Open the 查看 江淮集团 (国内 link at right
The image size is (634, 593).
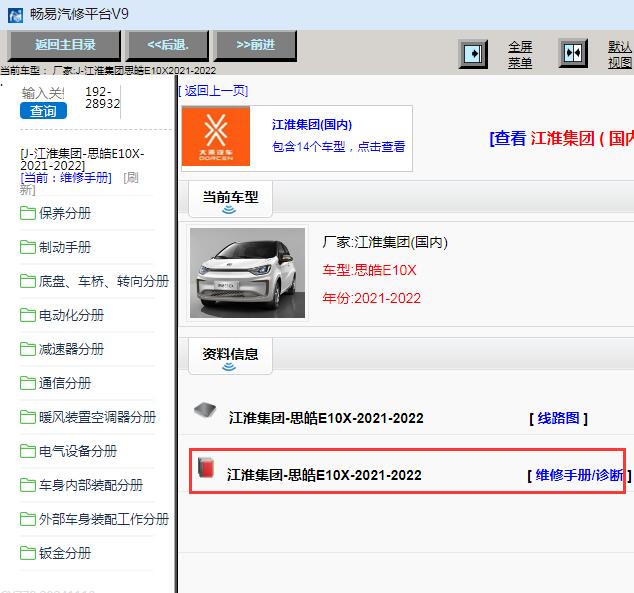(561, 139)
